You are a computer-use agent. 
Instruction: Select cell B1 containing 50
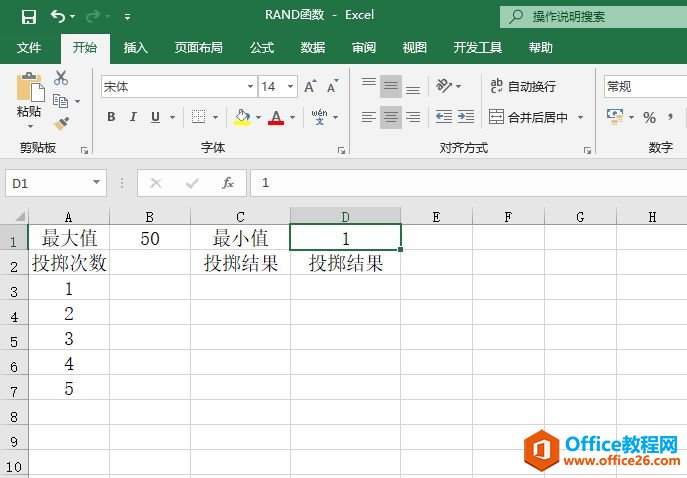click(x=150, y=238)
